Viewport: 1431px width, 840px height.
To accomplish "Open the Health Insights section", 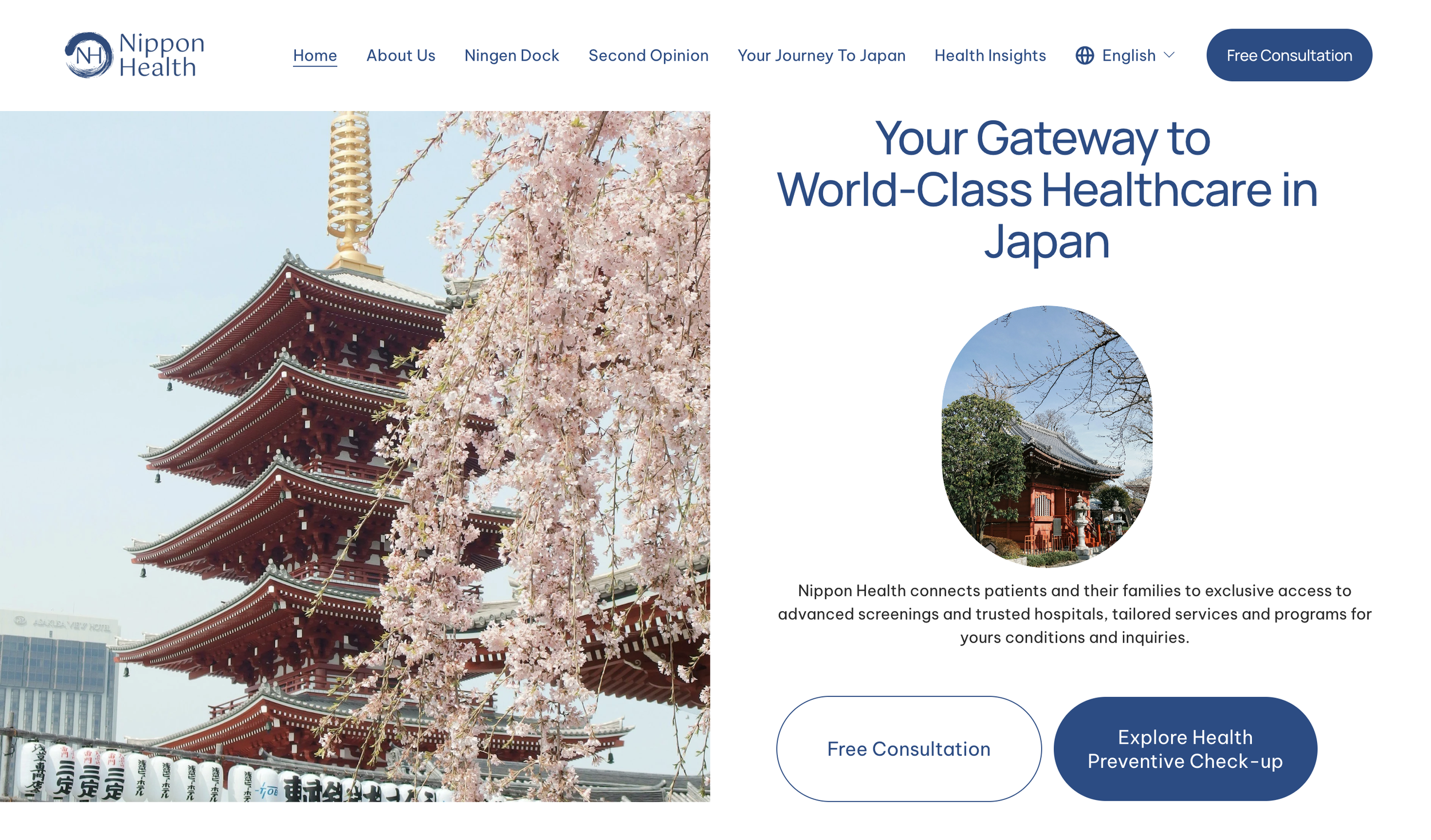I will point(990,56).
